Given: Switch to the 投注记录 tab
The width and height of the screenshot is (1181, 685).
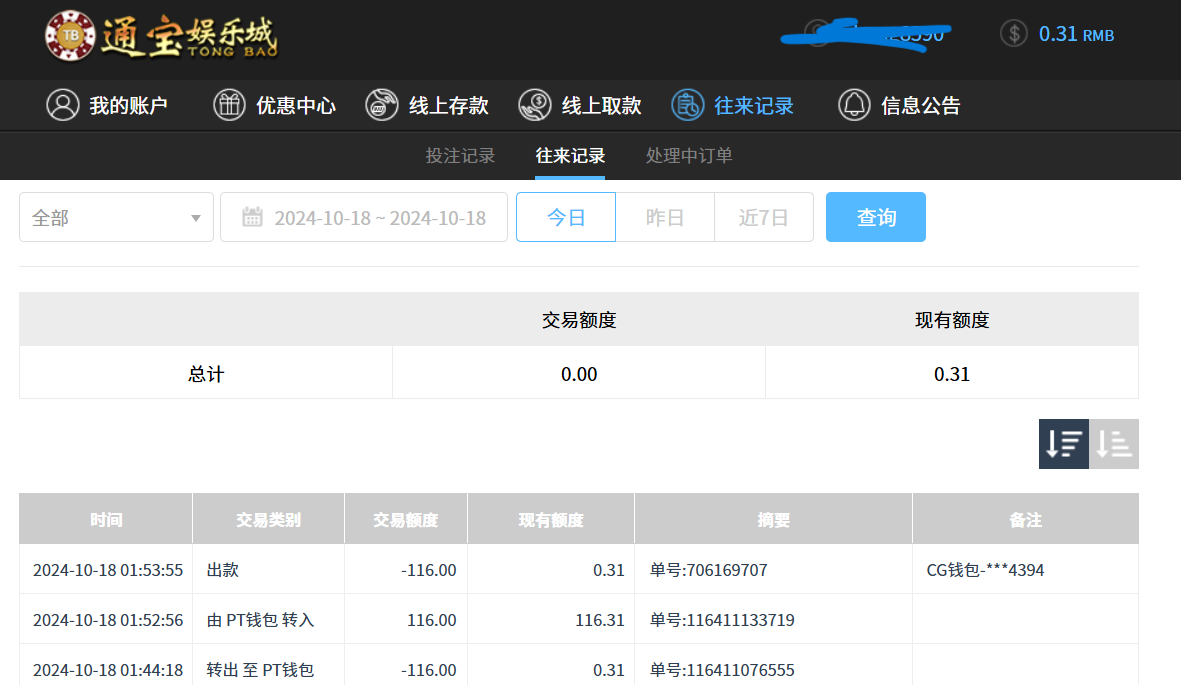Looking at the screenshot, I should (x=460, y=156).
